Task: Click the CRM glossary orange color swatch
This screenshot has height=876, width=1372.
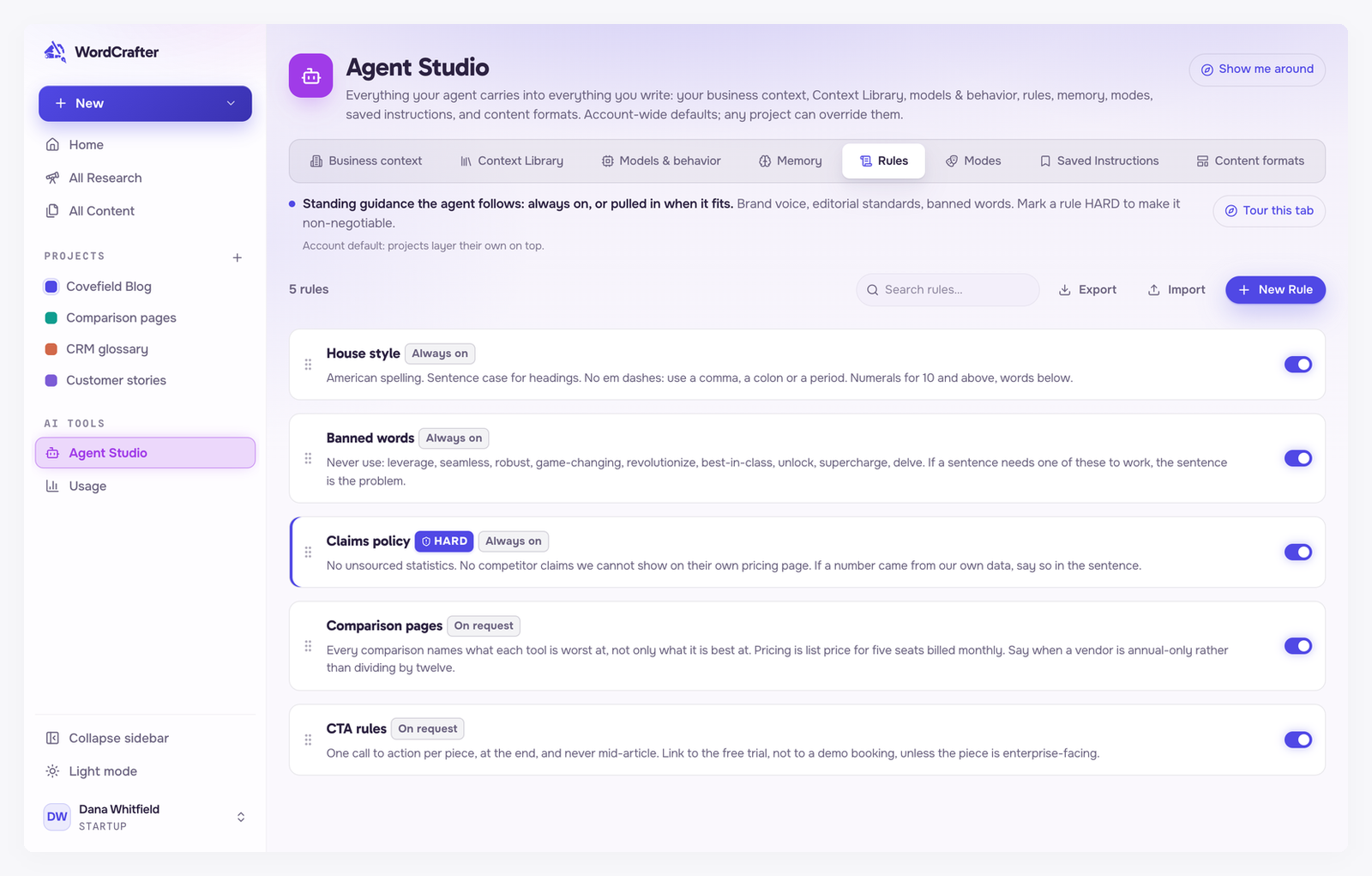Action: (51, 349)
